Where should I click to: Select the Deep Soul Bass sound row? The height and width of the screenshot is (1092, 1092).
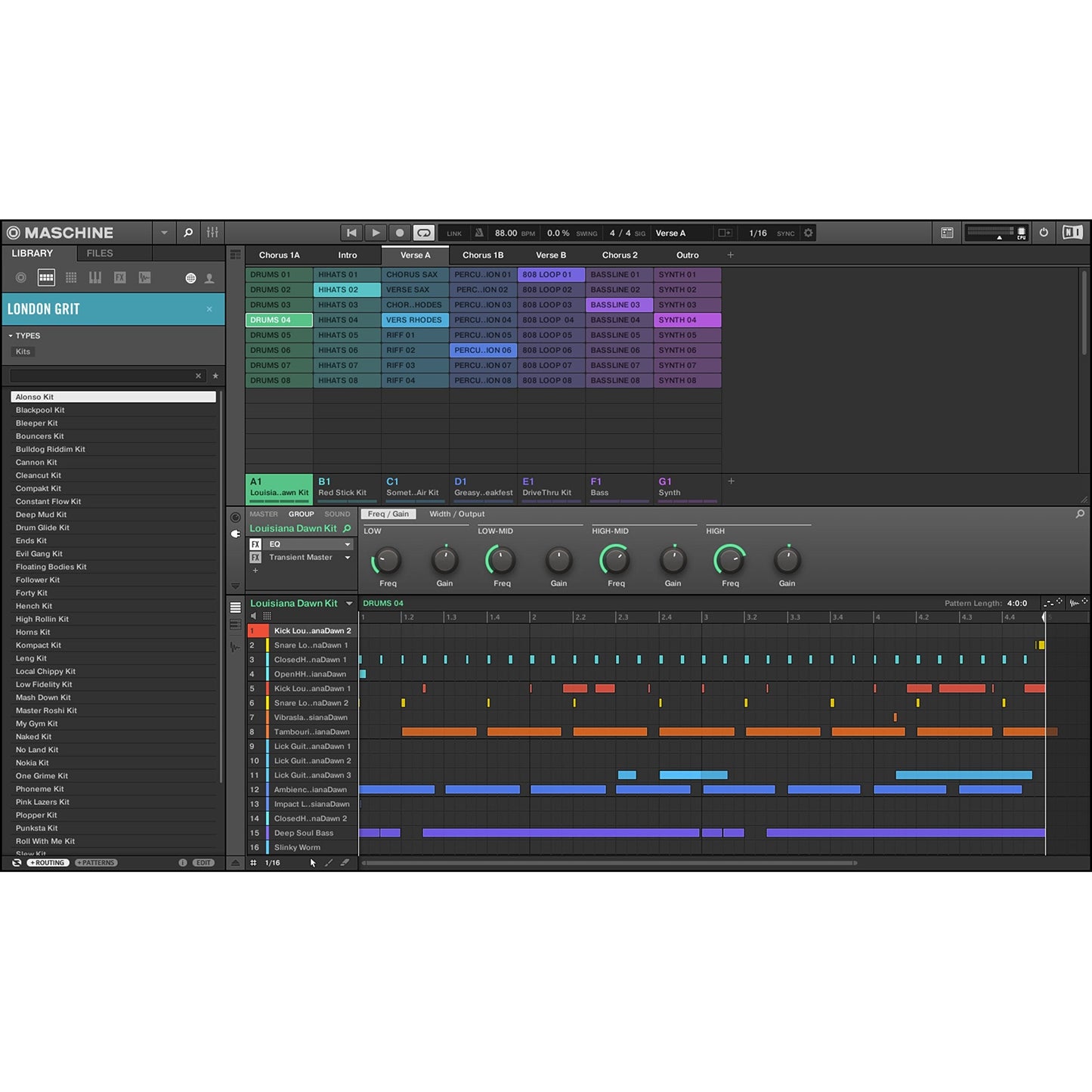[x=304, y=833]
